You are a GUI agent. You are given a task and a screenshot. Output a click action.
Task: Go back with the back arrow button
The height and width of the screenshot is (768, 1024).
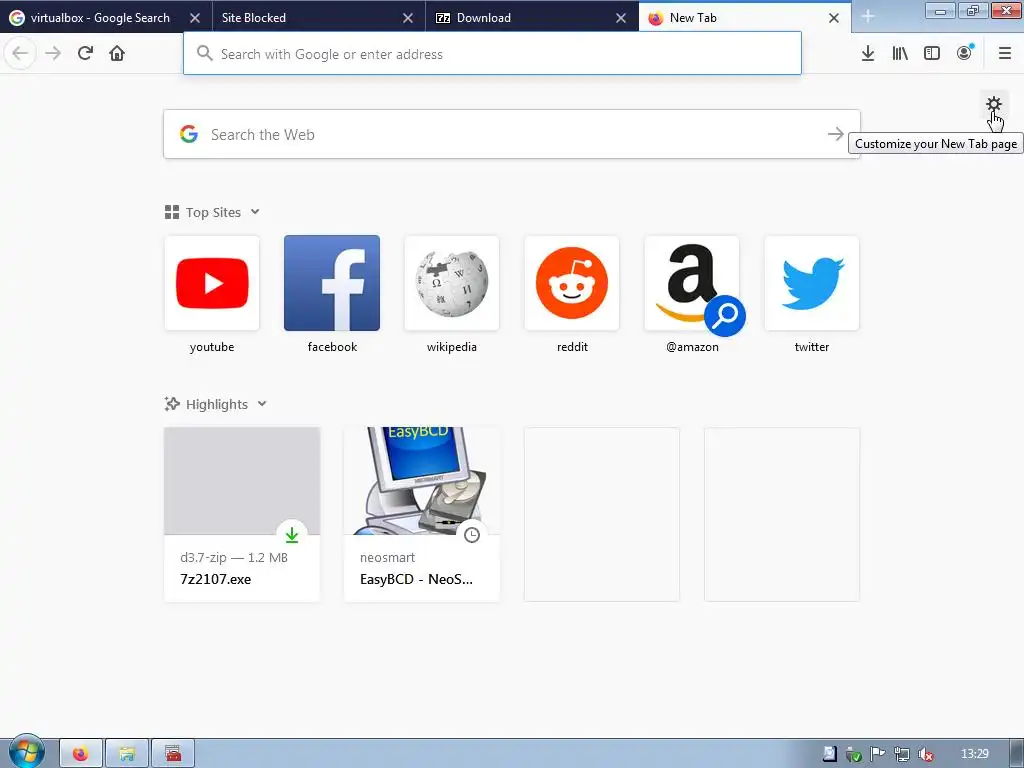point(20,54)
